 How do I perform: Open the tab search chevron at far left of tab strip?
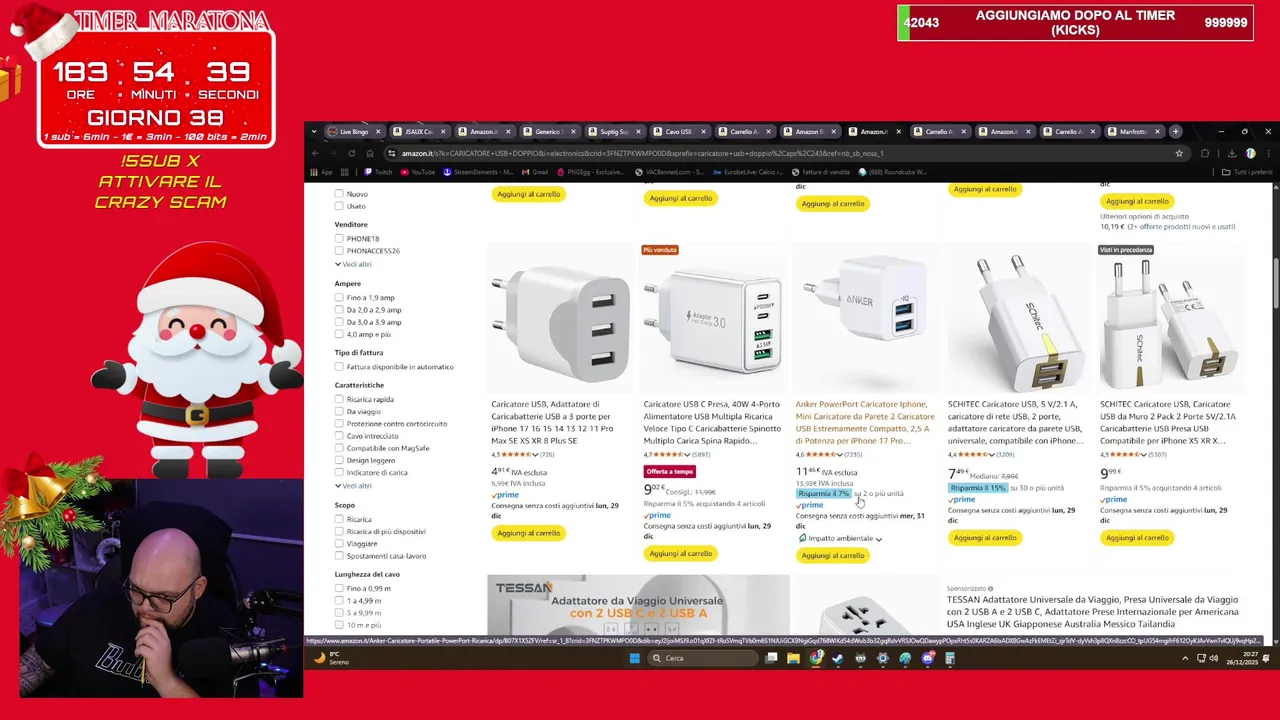pos(314,131)
